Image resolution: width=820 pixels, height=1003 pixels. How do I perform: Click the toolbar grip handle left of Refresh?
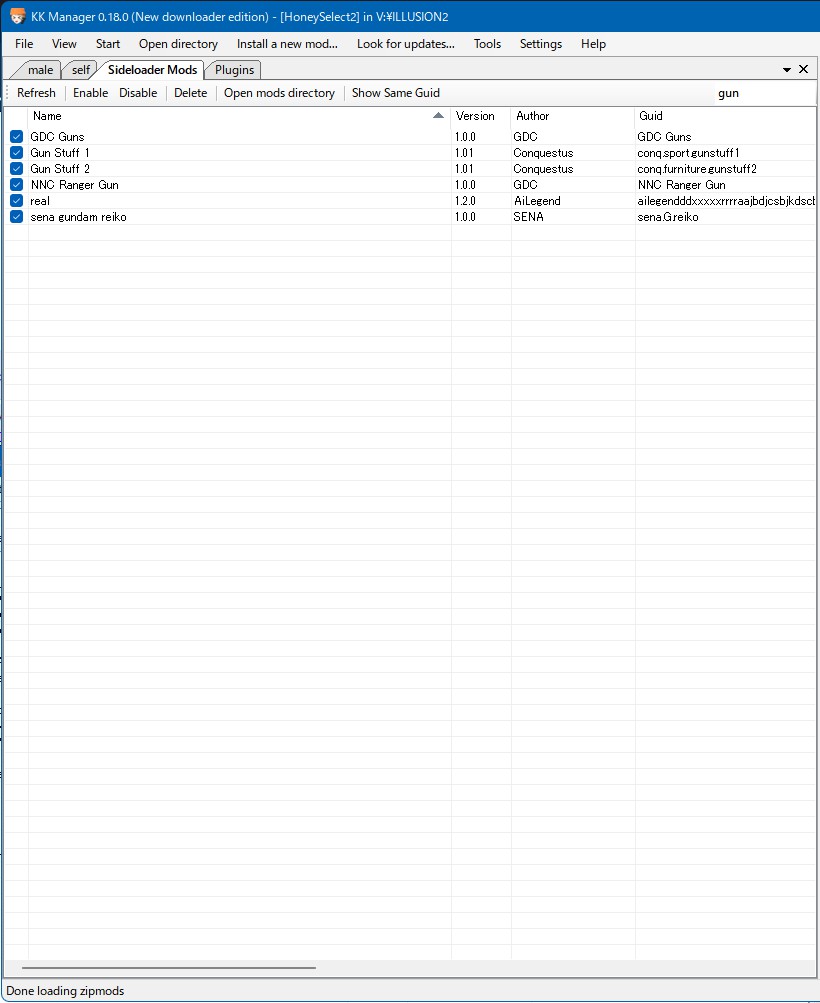tap(7, 93)
